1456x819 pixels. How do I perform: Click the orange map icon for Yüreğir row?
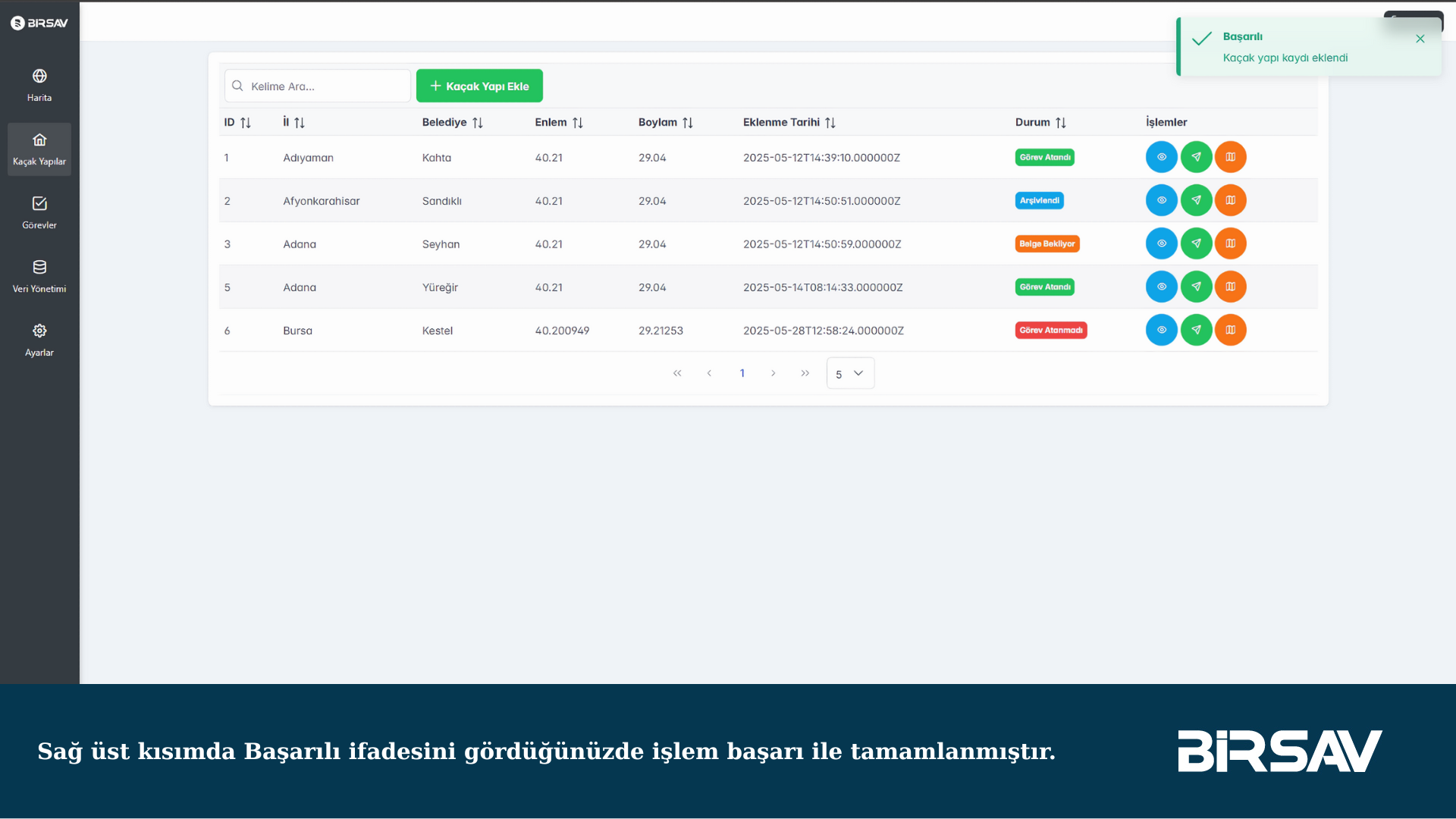coord(1231,287)
